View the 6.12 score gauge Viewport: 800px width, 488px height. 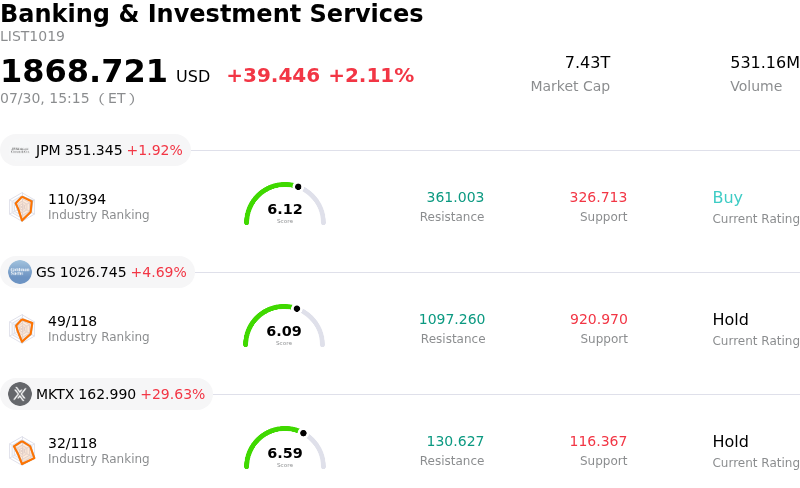(285, 204)
